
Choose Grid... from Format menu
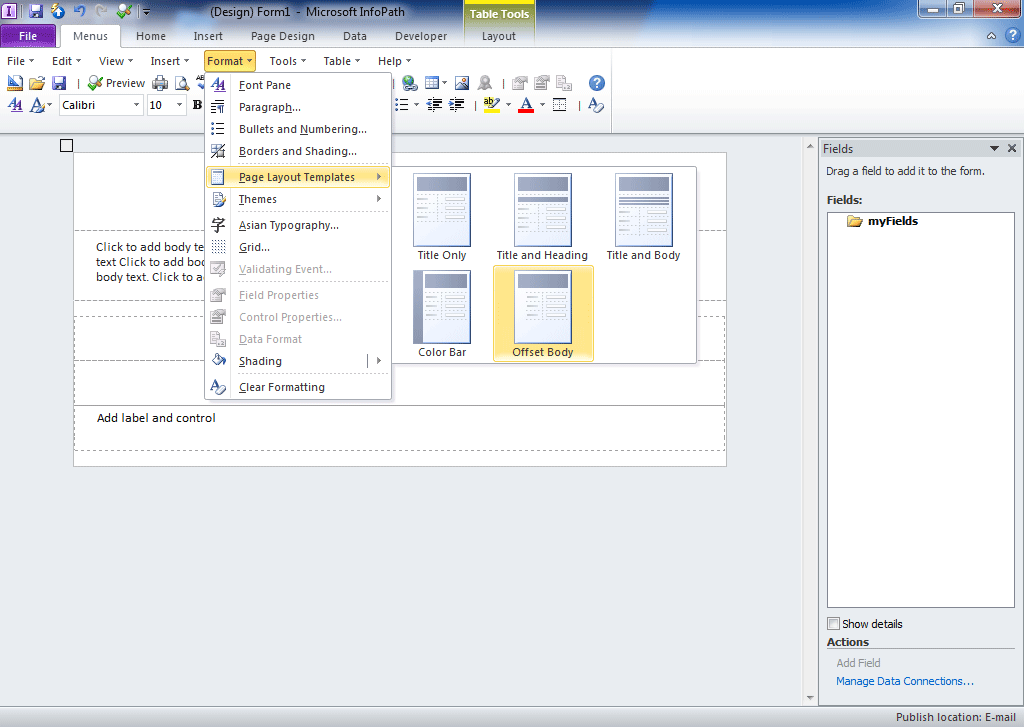(298, 247)
